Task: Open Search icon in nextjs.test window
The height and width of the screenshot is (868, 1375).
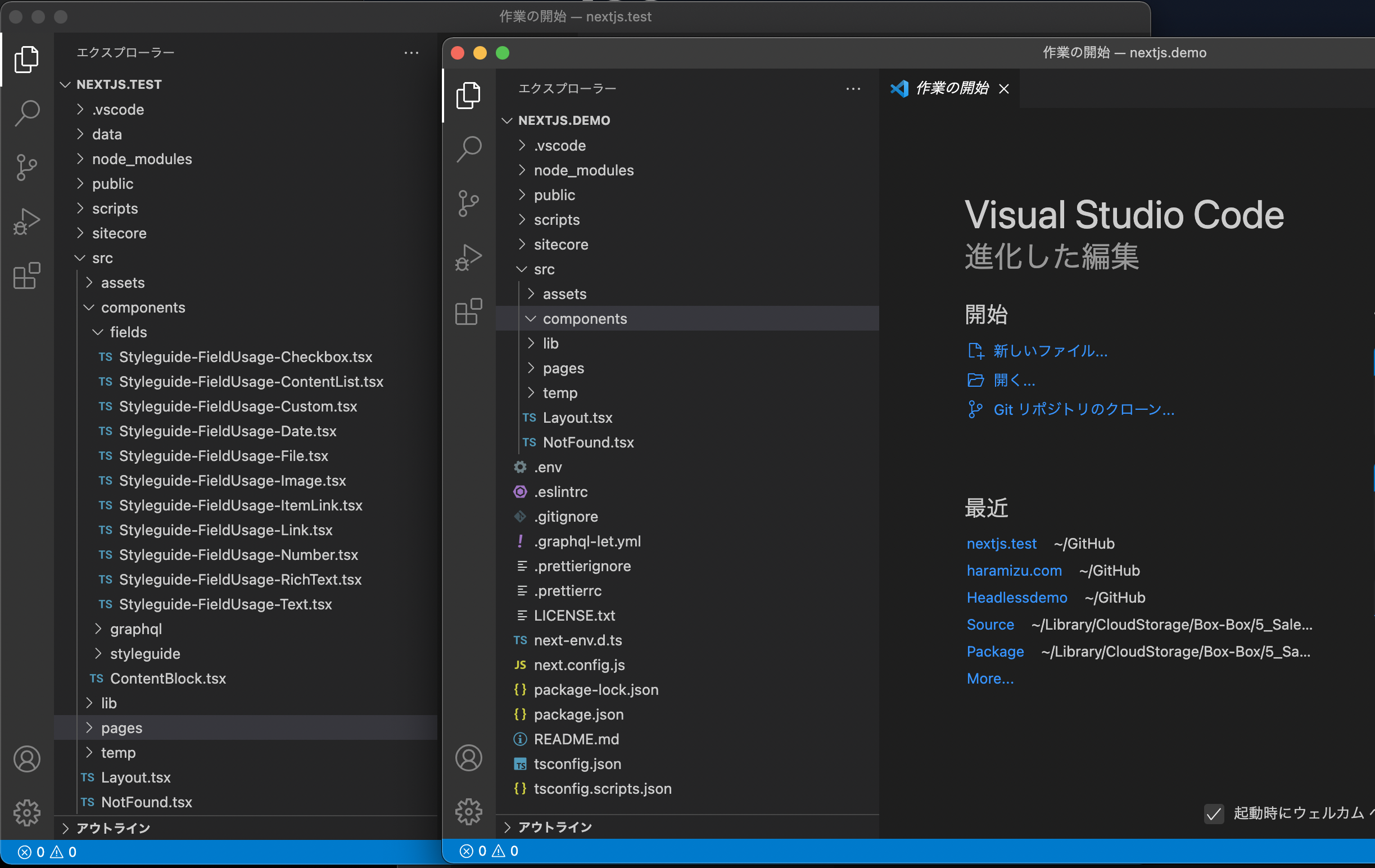Action: 27,113
